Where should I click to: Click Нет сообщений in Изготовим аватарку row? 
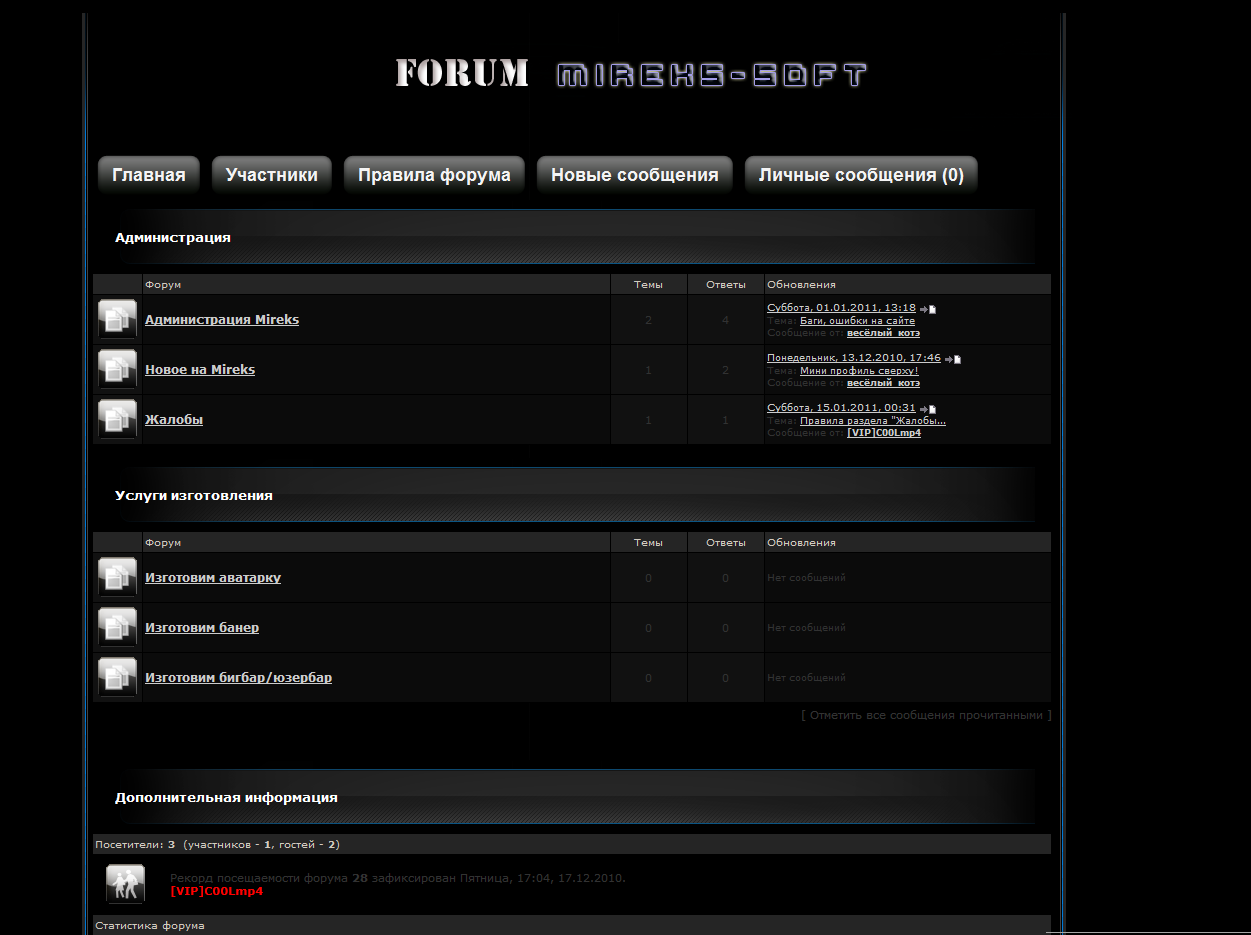coord(806,578)
